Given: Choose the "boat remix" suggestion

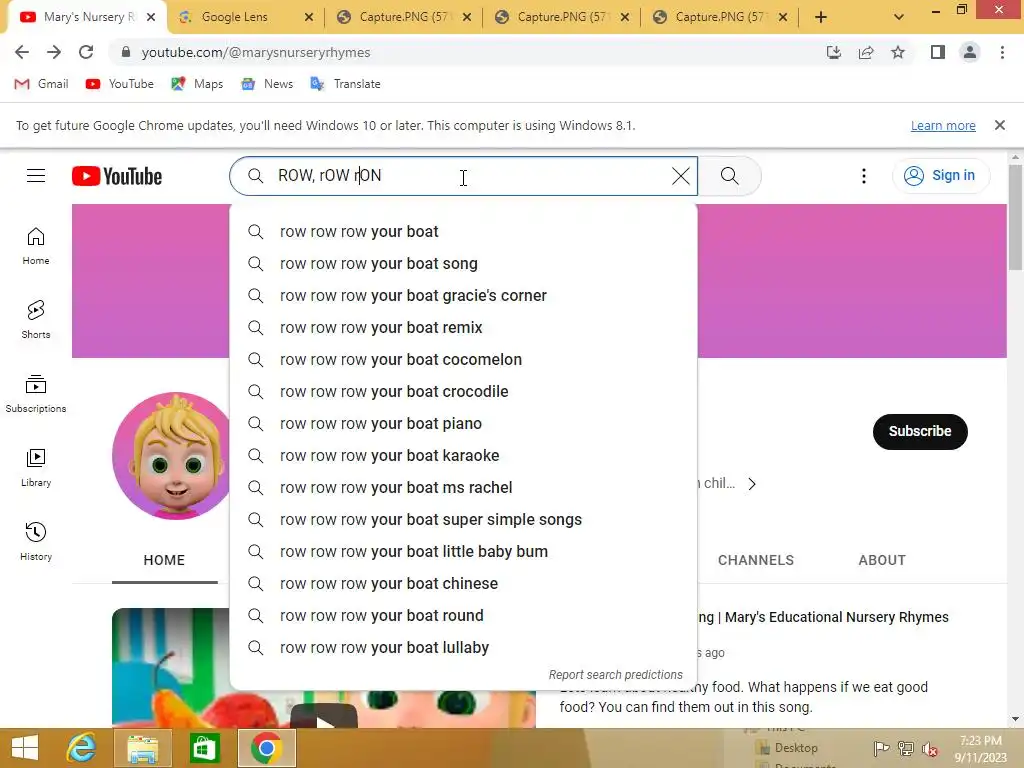Looking at the screenshot, I should pyautogui.click(x=463, y=328).
